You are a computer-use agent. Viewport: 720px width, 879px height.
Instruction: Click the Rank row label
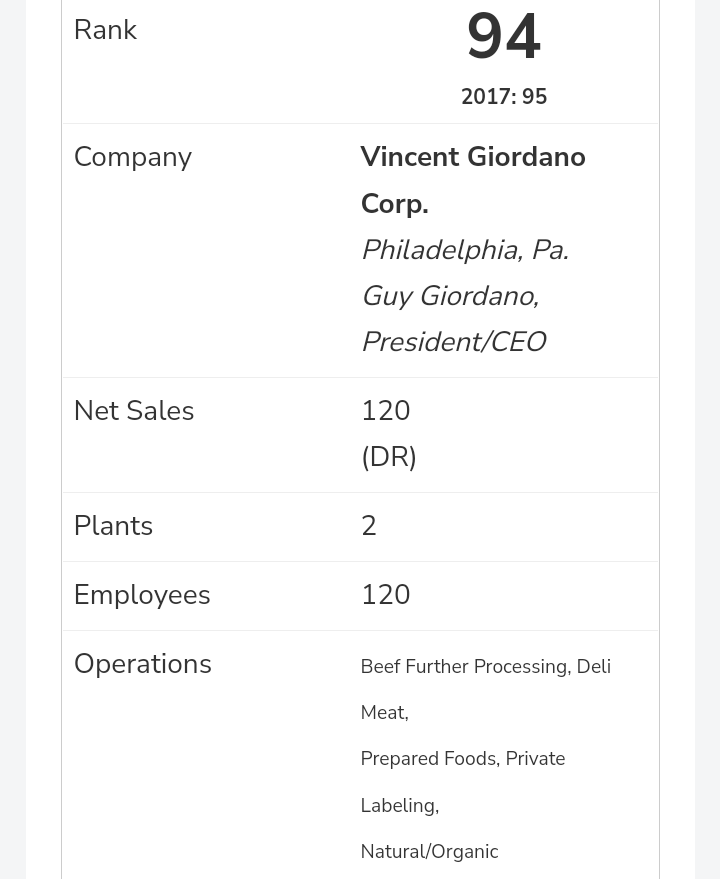(x=105, y=30)
